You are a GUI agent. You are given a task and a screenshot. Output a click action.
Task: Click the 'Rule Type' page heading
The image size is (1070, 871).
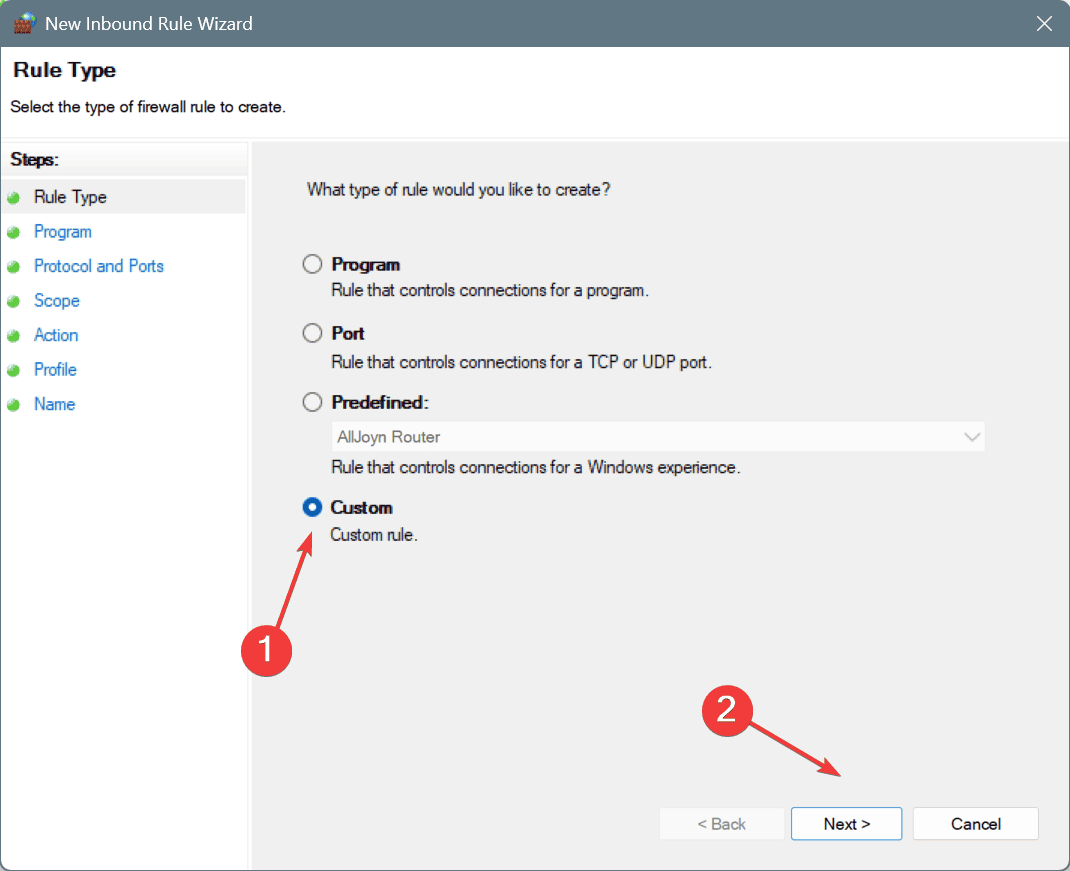point(65,70)
